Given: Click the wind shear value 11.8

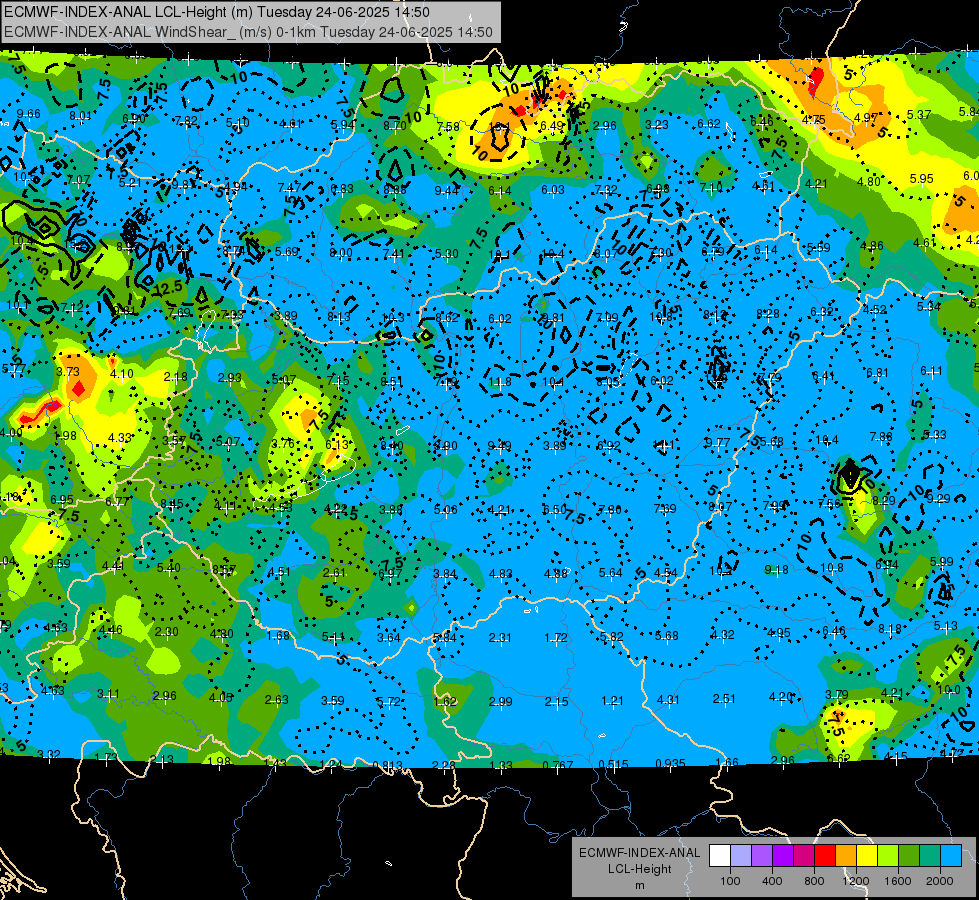Looking at the screenshot, I should (x=500, y=382).
